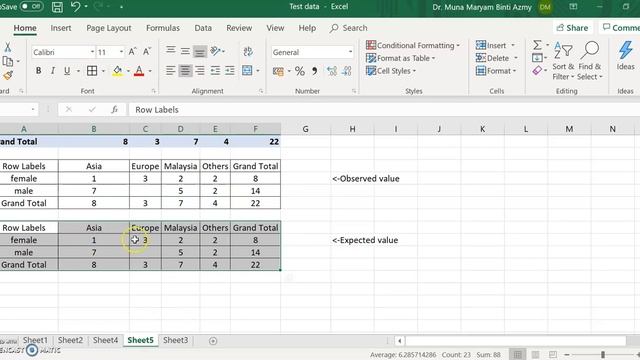Apply Underline formatting

coord(67,71)
